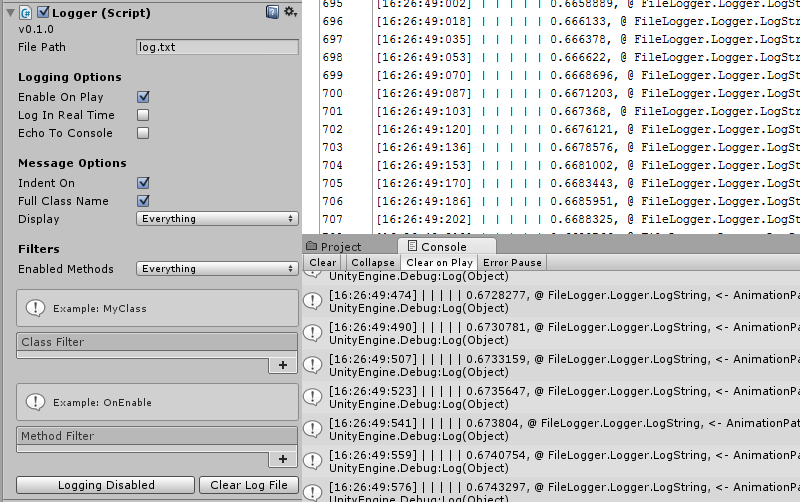This screenshot has width=800, height=502.
Task: Toggle Error Pause in Console
Action: pyautogui.click(x=512, y=262)
